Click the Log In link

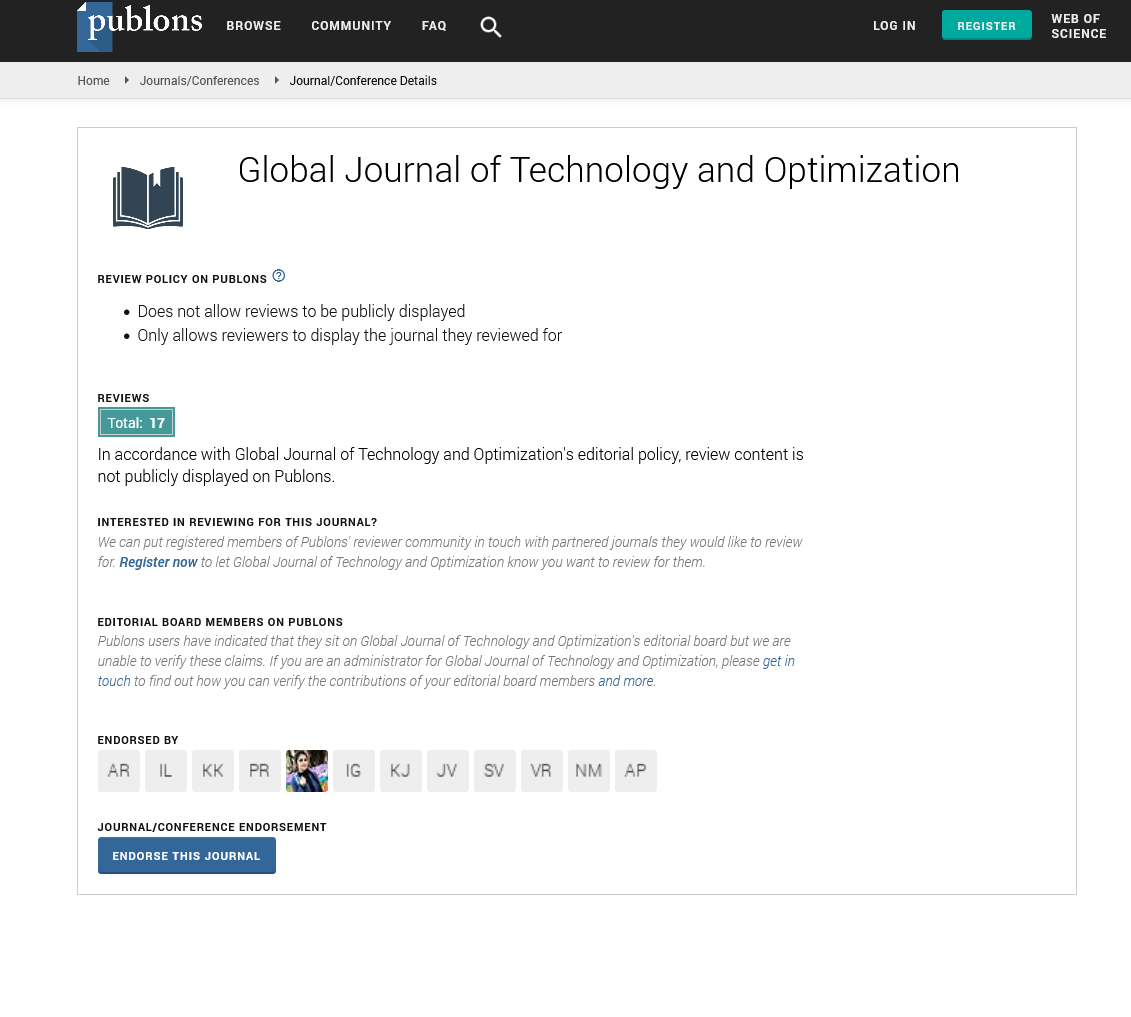click(x=894, y=26)
